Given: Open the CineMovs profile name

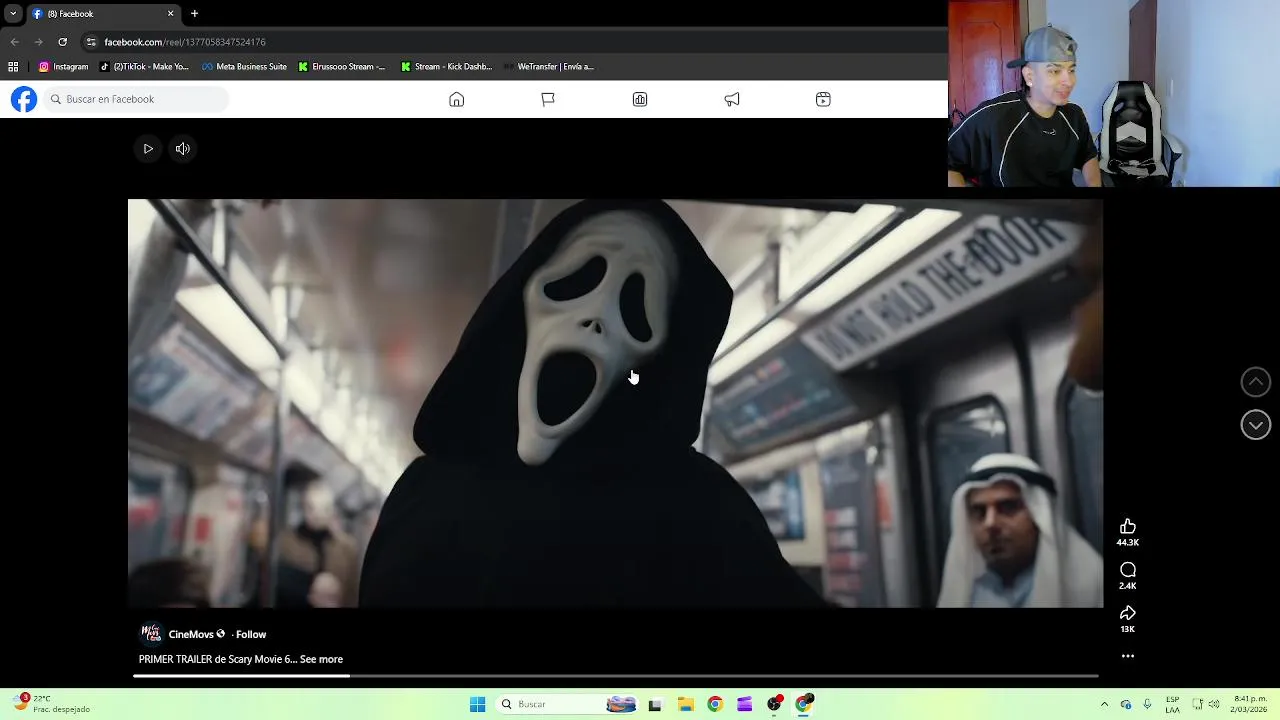Looking at the screenshot, I should (x=191, y=634).
